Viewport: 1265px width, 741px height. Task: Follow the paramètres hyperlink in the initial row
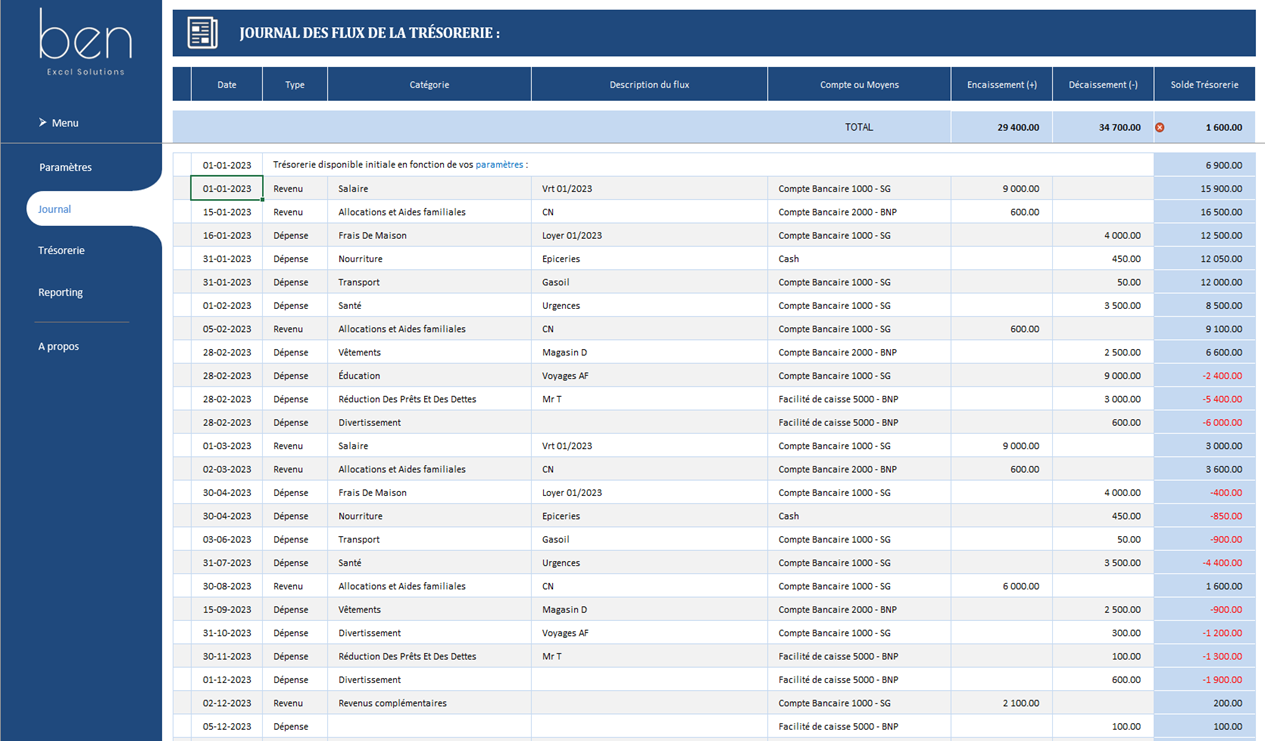pyautogui.click(x=499, y=164)
